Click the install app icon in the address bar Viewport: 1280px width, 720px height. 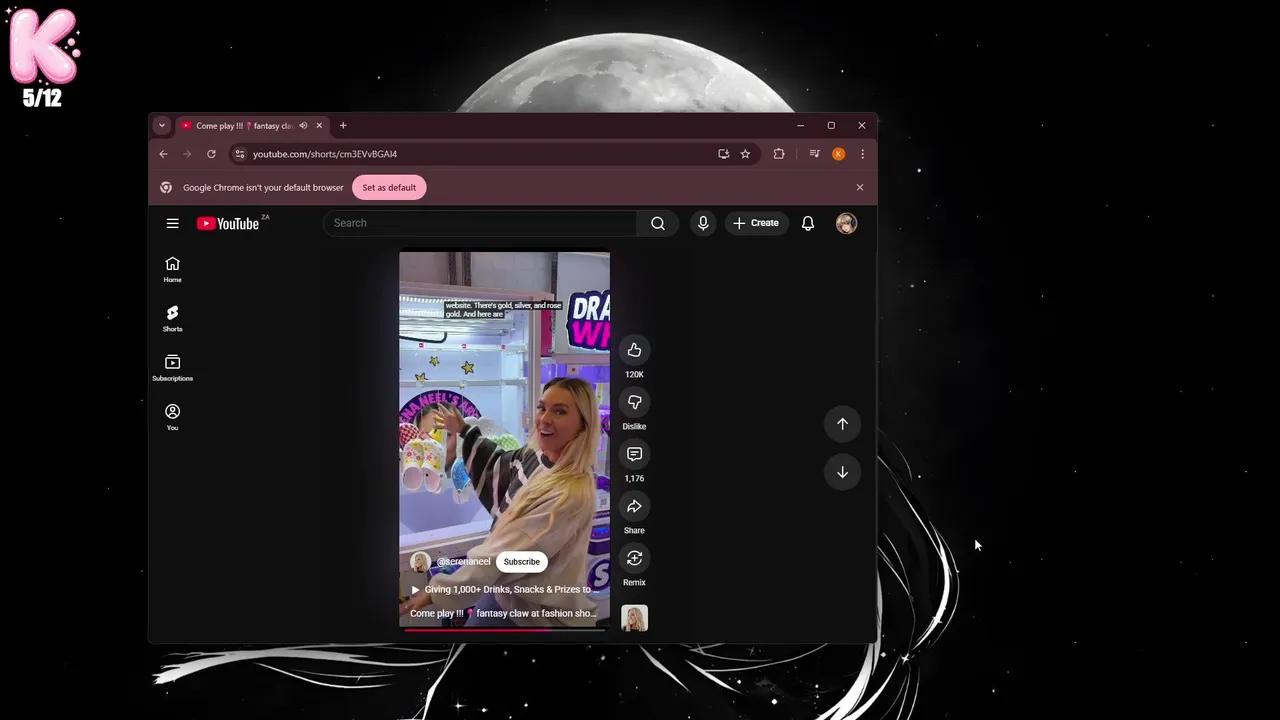click(x=723, y=154)
